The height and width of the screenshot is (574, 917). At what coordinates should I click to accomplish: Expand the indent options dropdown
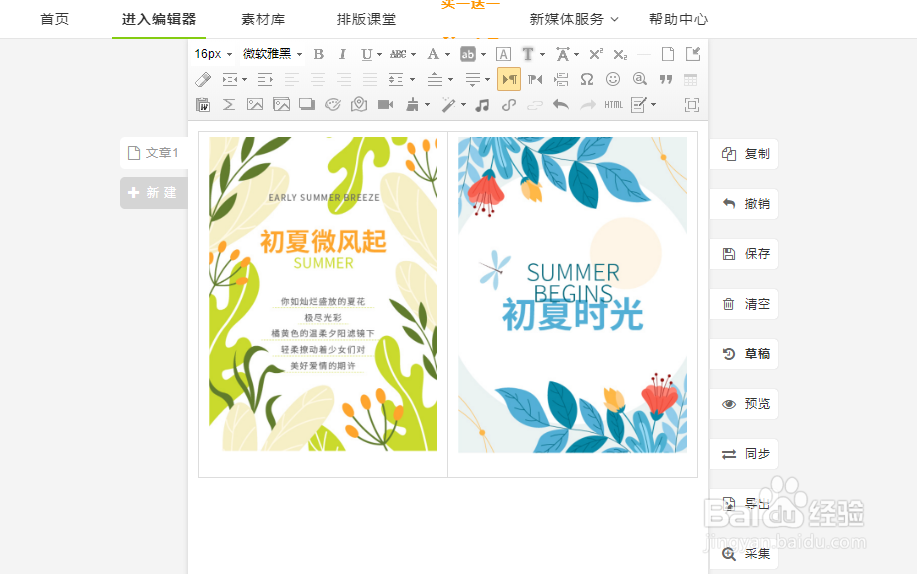tap(244, 80)
